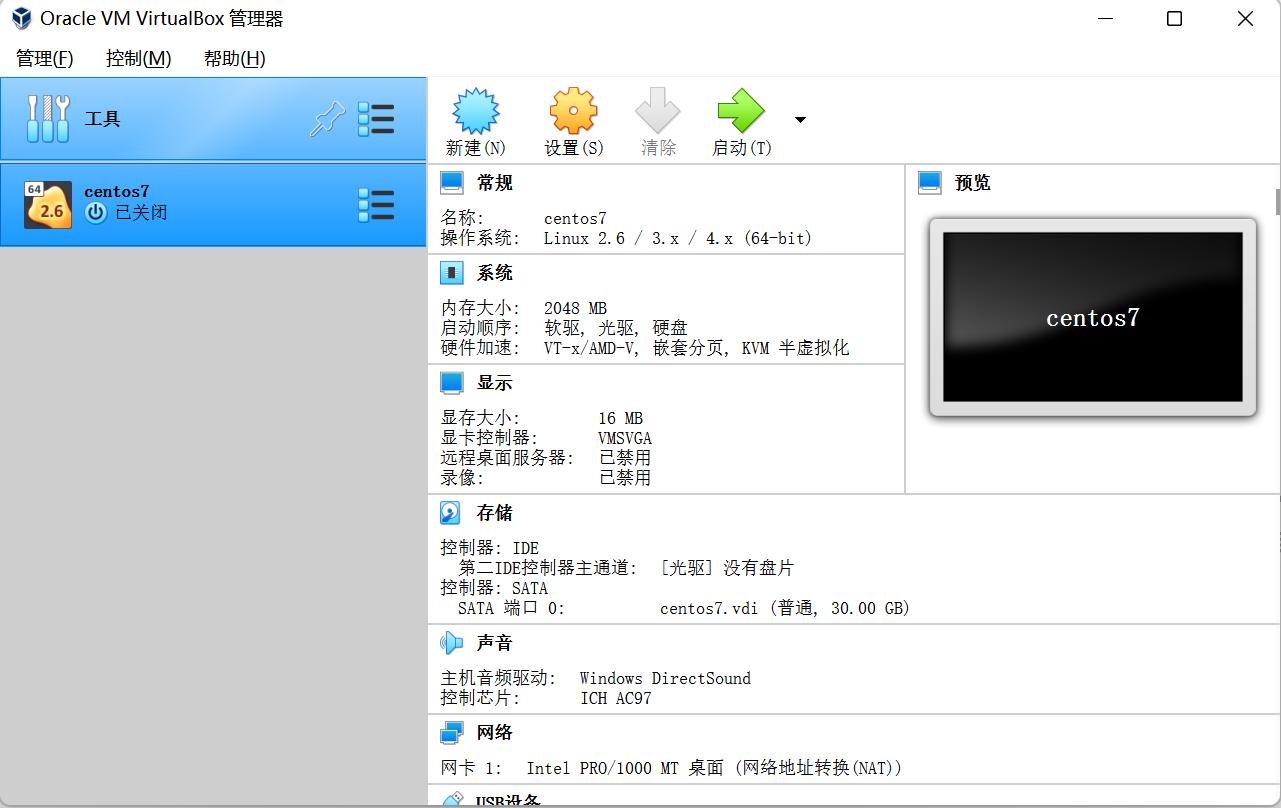Click the USB设备 section USB icon
This screenshot has height=808, width=1281.
click(x=452, y=799)
